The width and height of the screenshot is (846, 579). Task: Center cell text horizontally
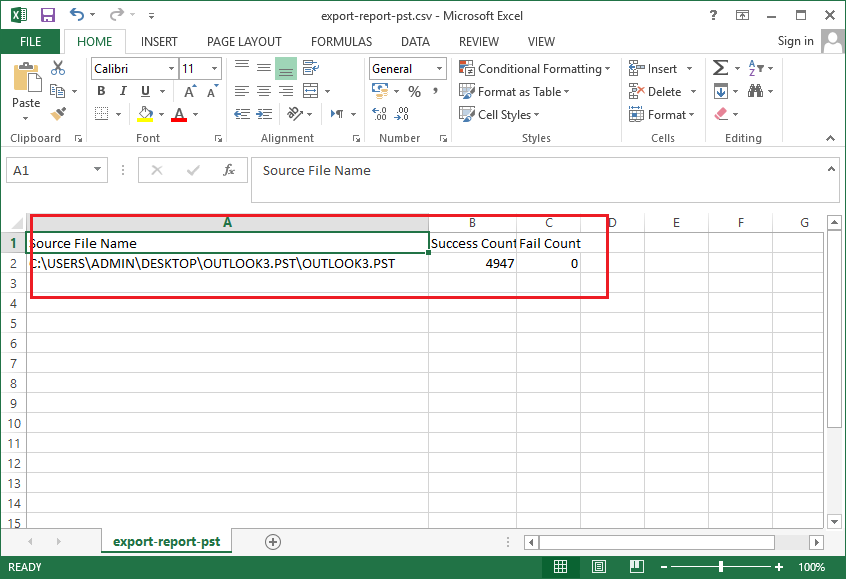point(264,91)
